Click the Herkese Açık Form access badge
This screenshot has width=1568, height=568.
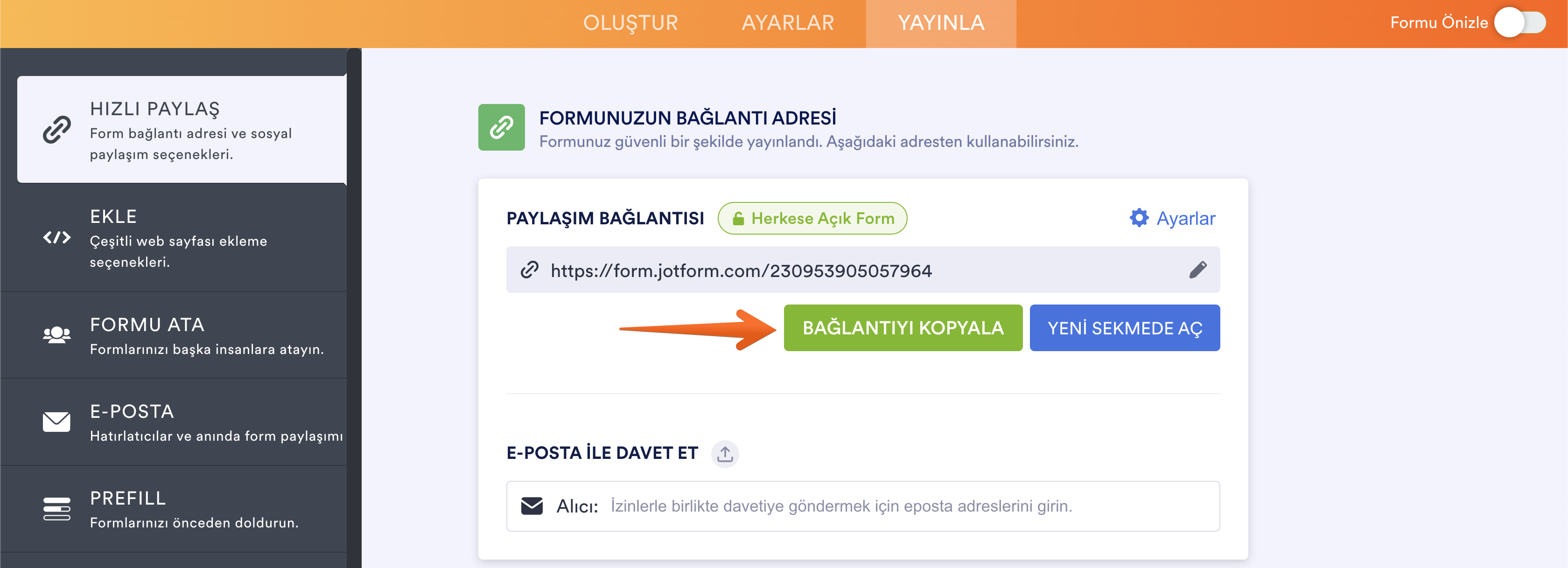(x=812, y=218)
